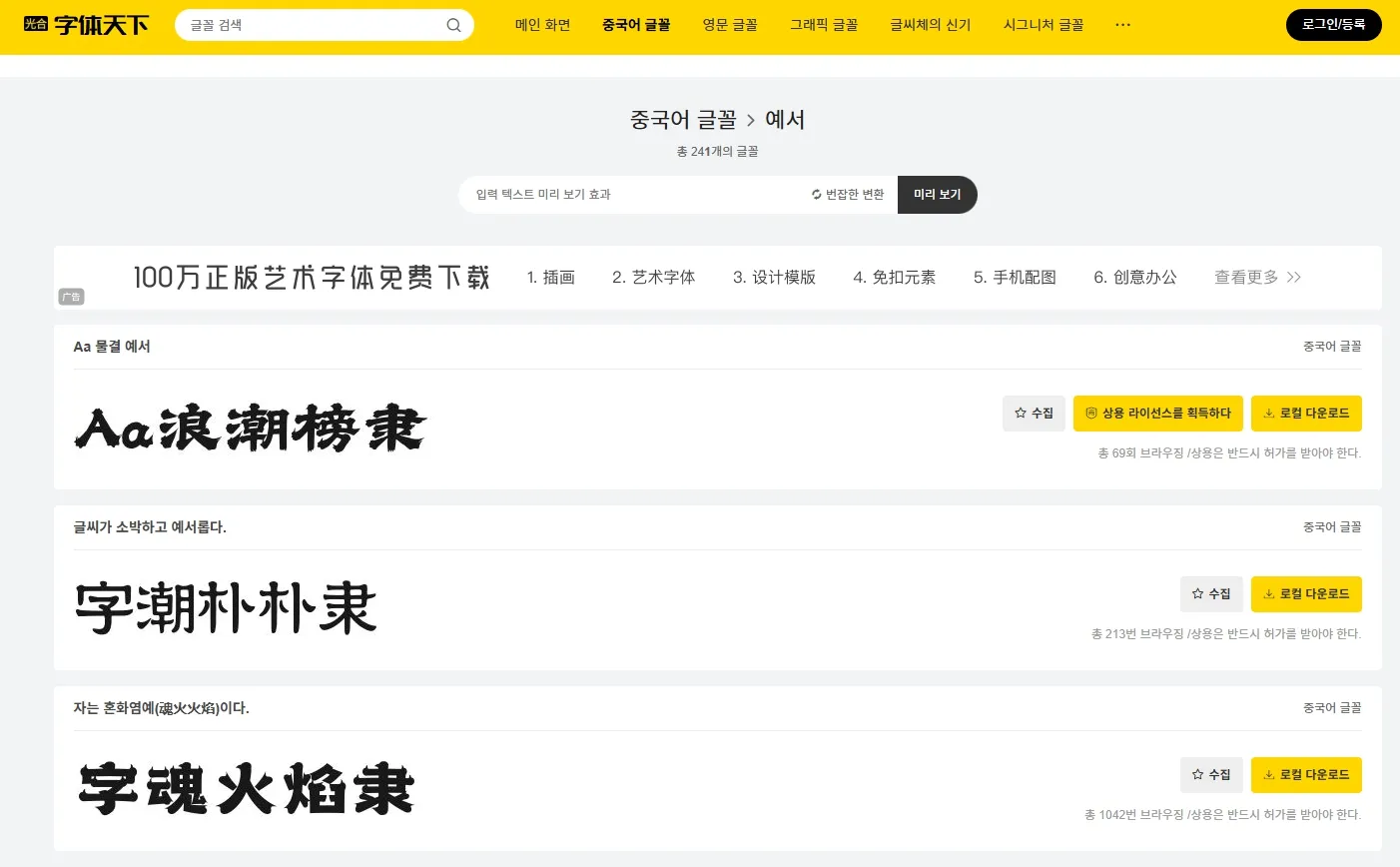This screenshot has height=867, width=1400.
Task: Favorite the Aa 물결 예서 font with 수집
Action: click(1034, 414)
